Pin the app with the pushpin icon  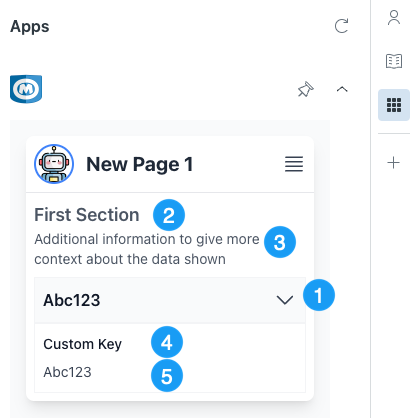[306, 89]
